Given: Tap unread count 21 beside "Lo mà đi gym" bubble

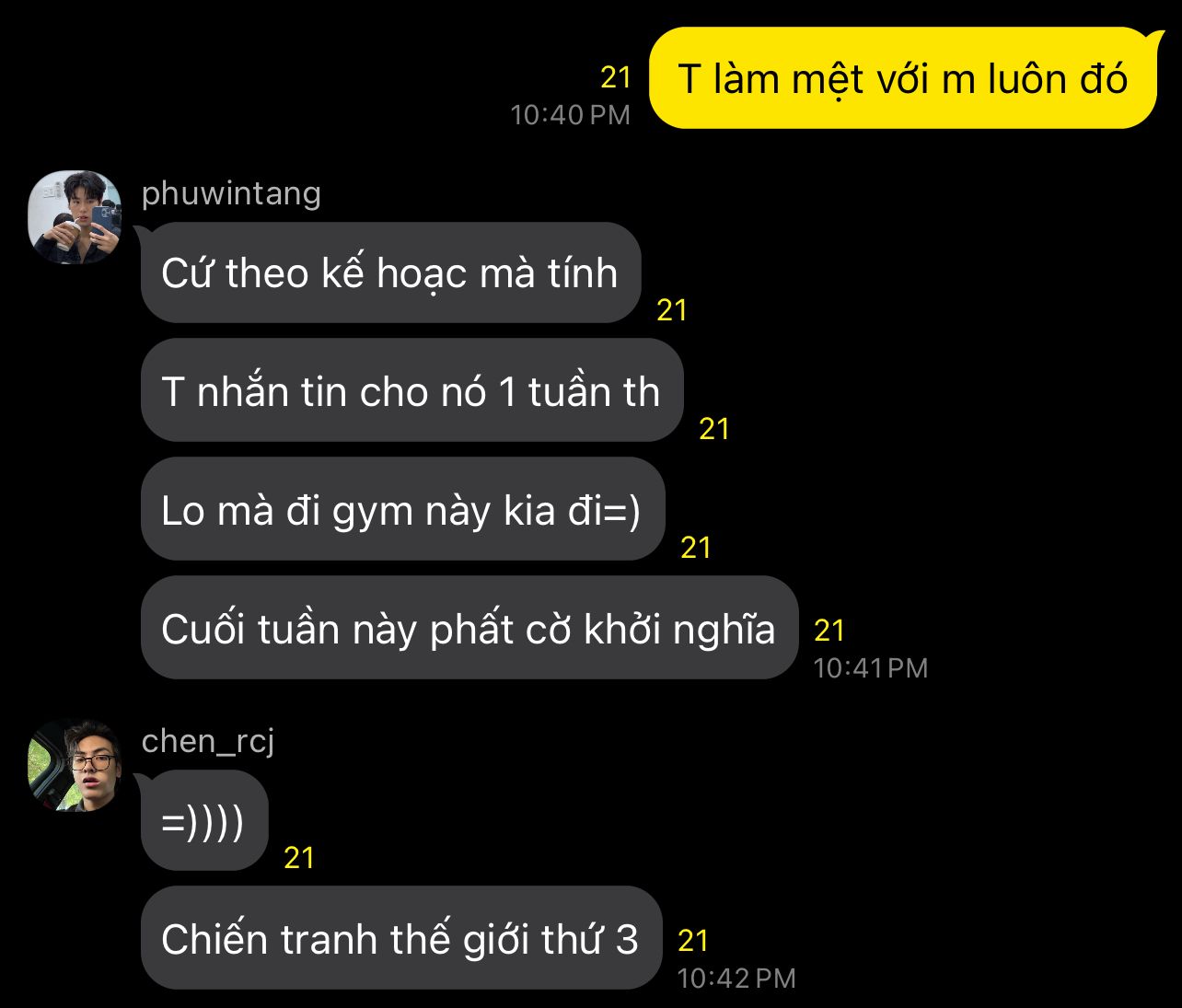Looking at the screenshot, I should click(x=696, y=548).
